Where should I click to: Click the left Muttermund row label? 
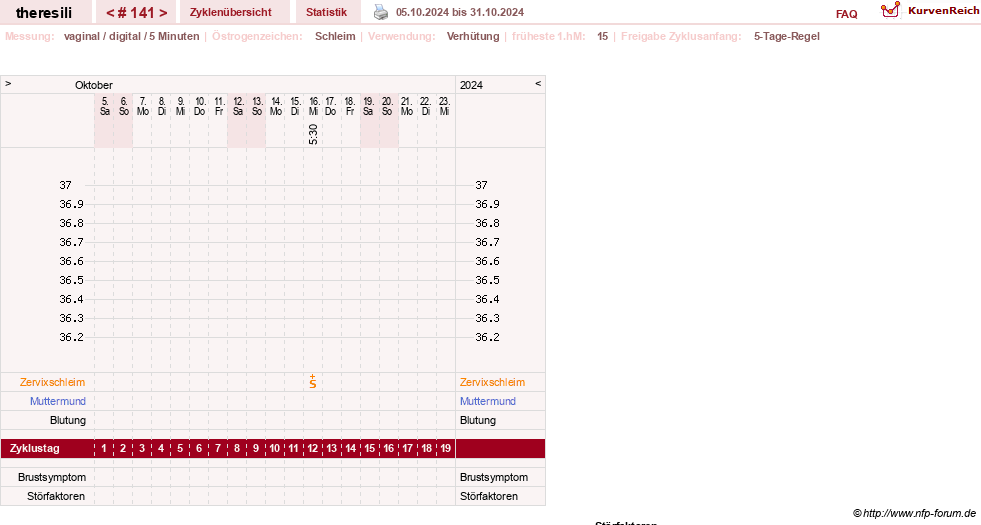coord(58,401)
